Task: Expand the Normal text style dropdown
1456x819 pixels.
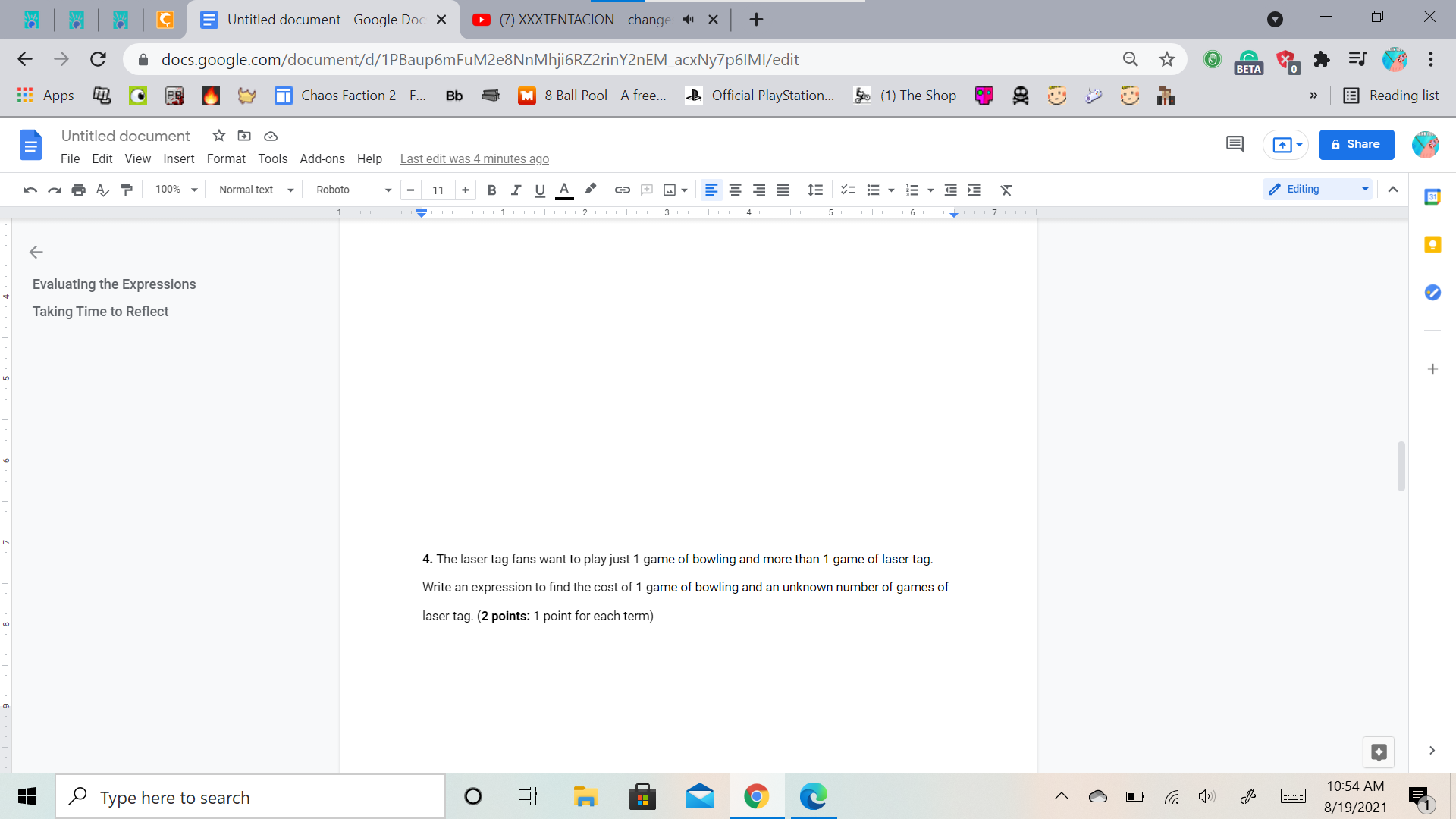Action: tap(256, 190)
